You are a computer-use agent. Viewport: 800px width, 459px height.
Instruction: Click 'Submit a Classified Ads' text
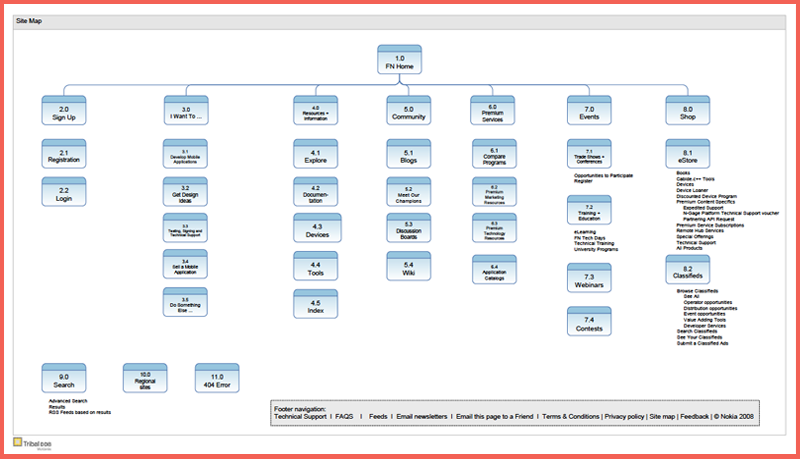[703, 343]
